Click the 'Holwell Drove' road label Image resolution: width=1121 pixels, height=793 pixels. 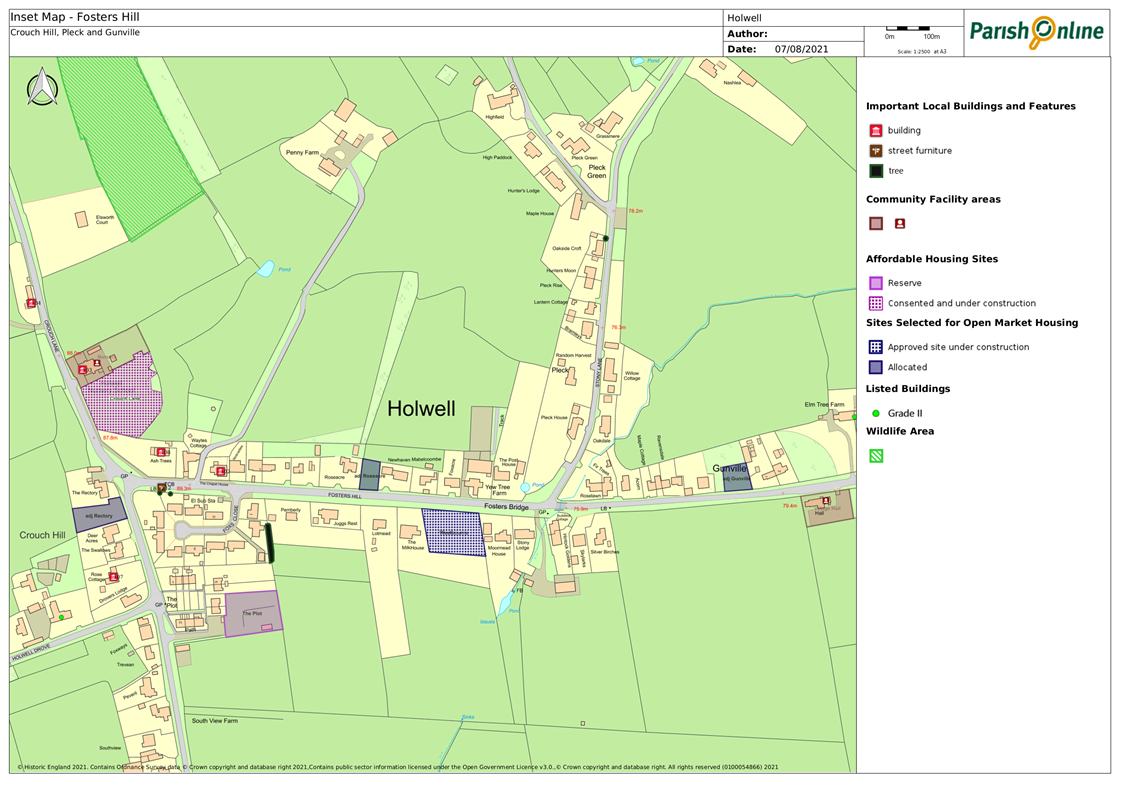coord(31,652)
